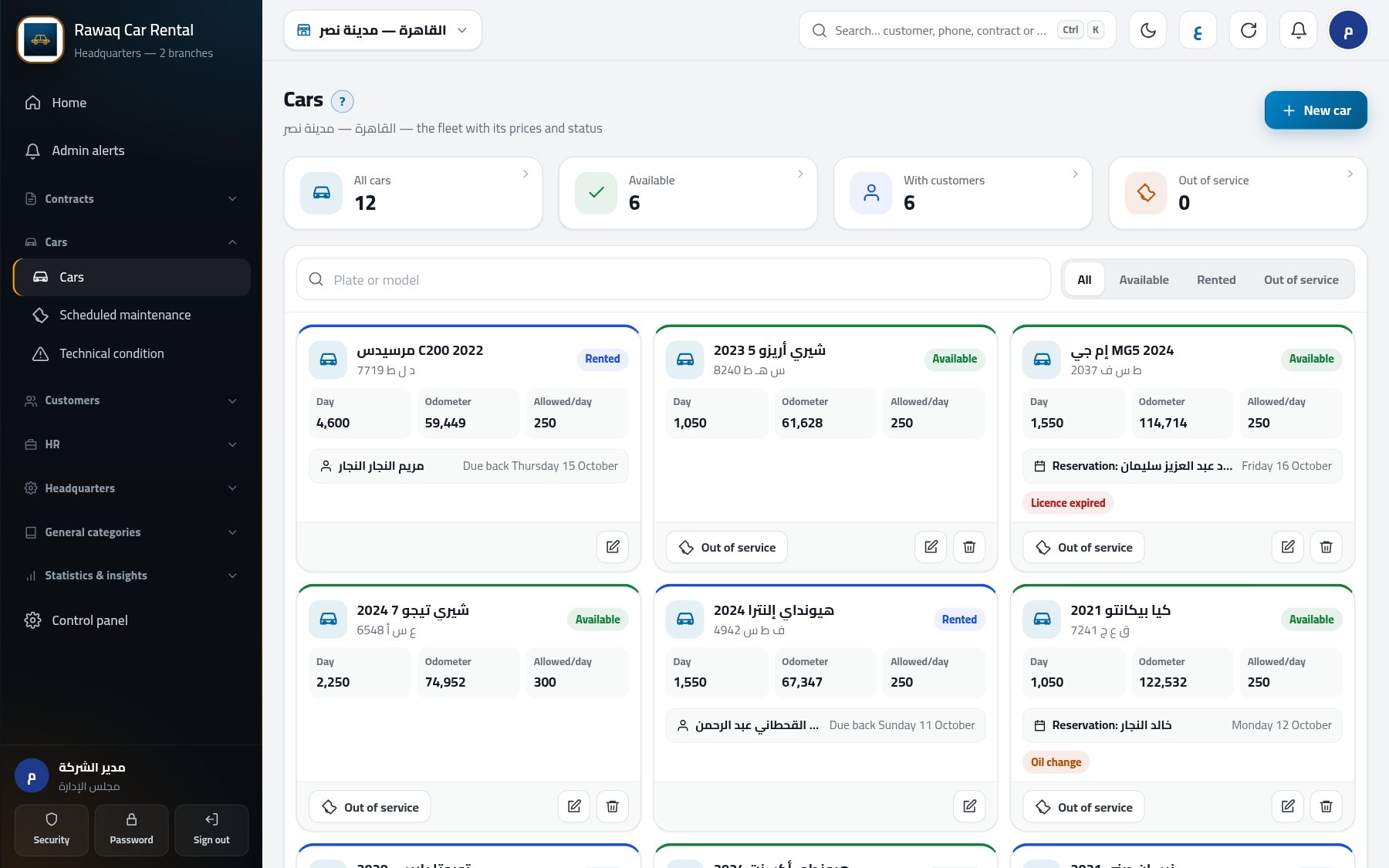This screenshot has width=1389, height=868.
Task: Open Technical condition in the sidebar
Action: [131, 353]
